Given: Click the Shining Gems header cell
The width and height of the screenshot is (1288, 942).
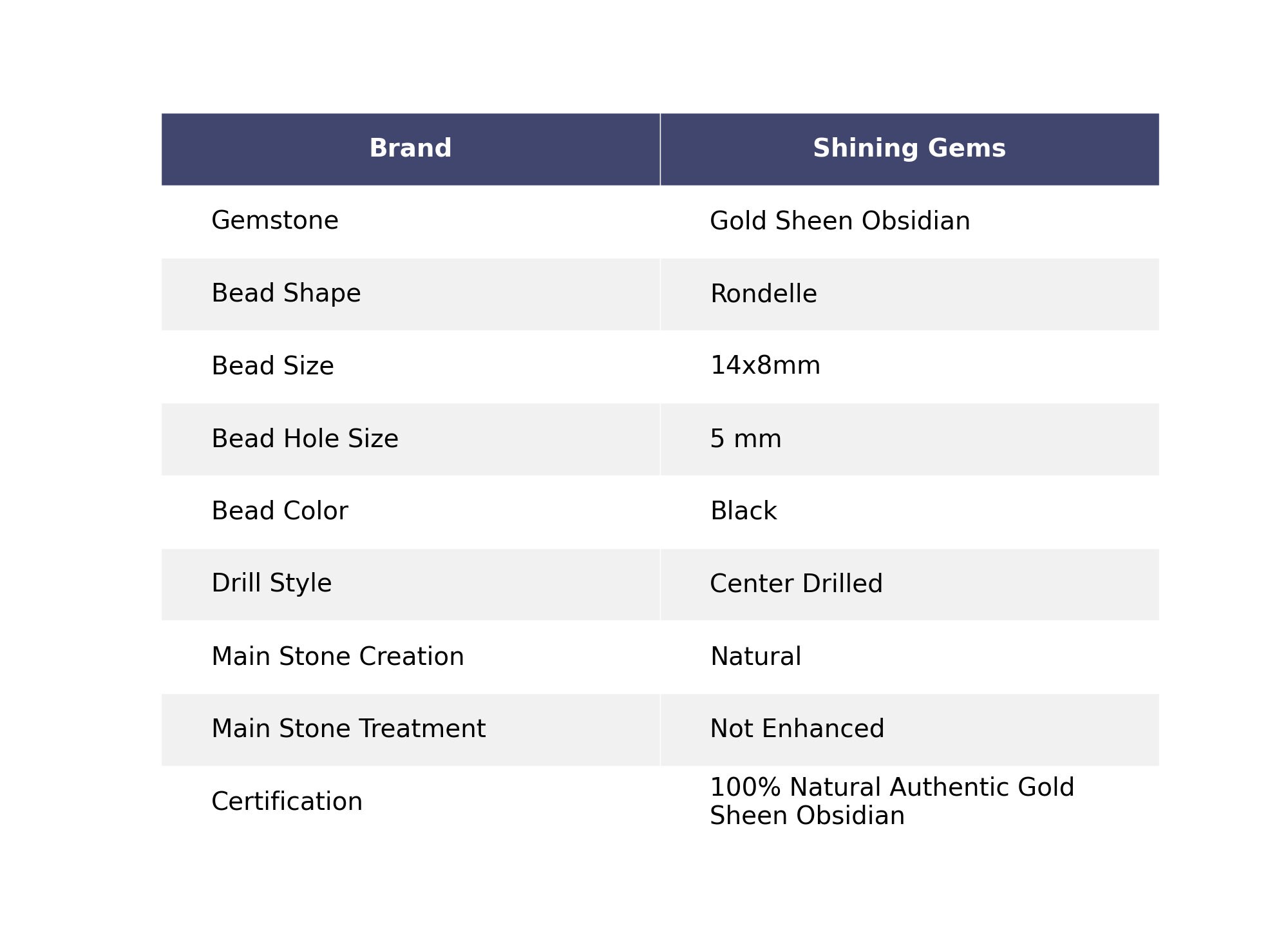Looking at the screenshot, I should [x=909, y=149].
